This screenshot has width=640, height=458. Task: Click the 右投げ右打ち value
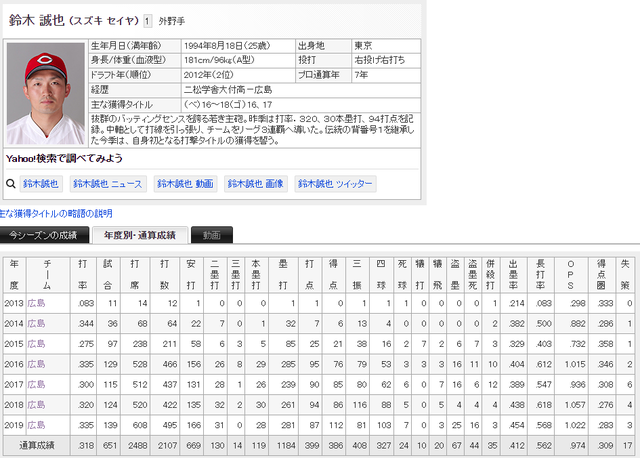pyautogui.click(x=380, y=60)
